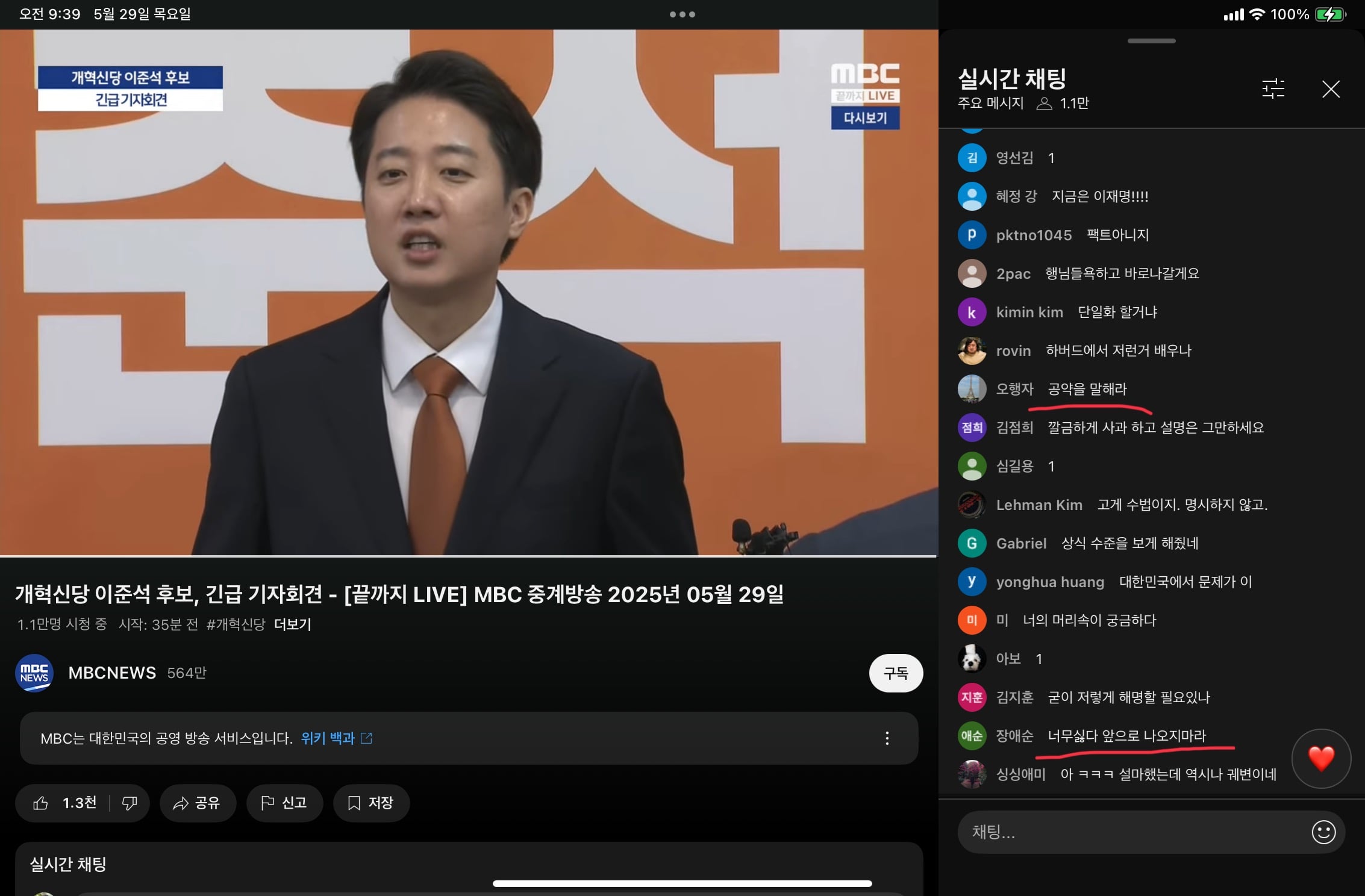Viewport: 1365px width, 896px height.
Task: Open Gabriel user avatar in chat
Action: [972, 543]
